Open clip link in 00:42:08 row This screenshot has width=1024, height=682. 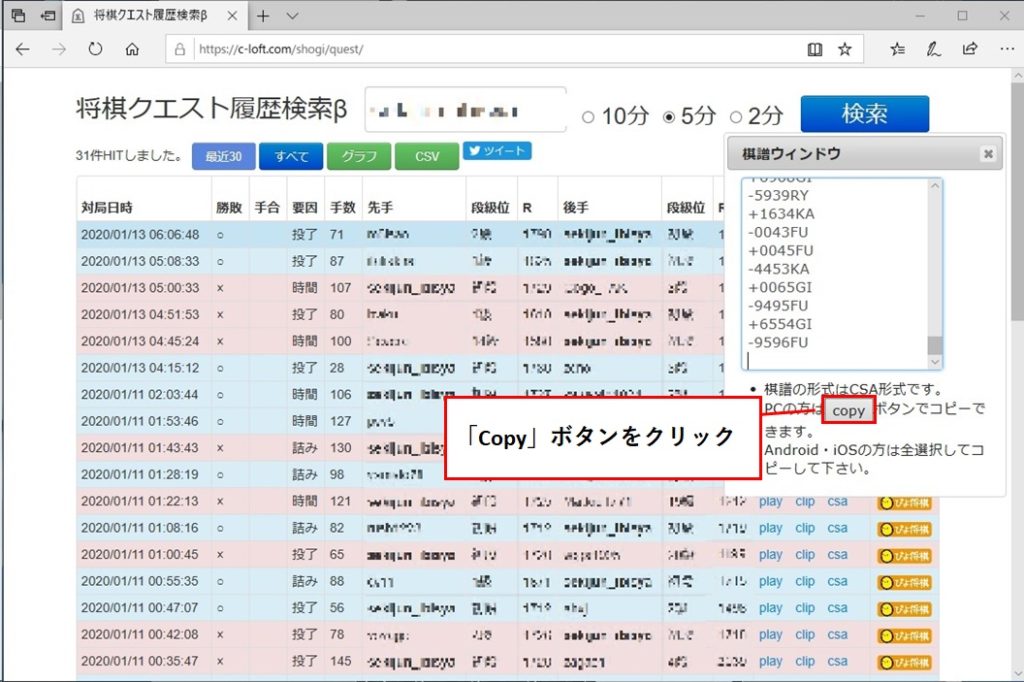tap(805, 635)
